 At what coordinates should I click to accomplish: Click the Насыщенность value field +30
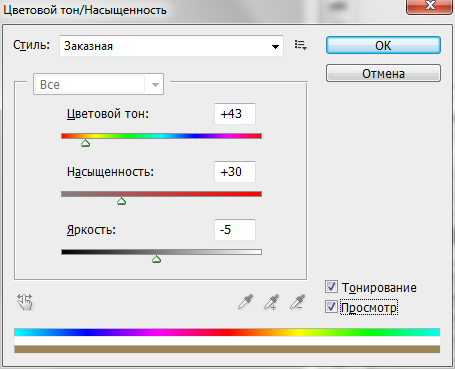pos(235,172)
